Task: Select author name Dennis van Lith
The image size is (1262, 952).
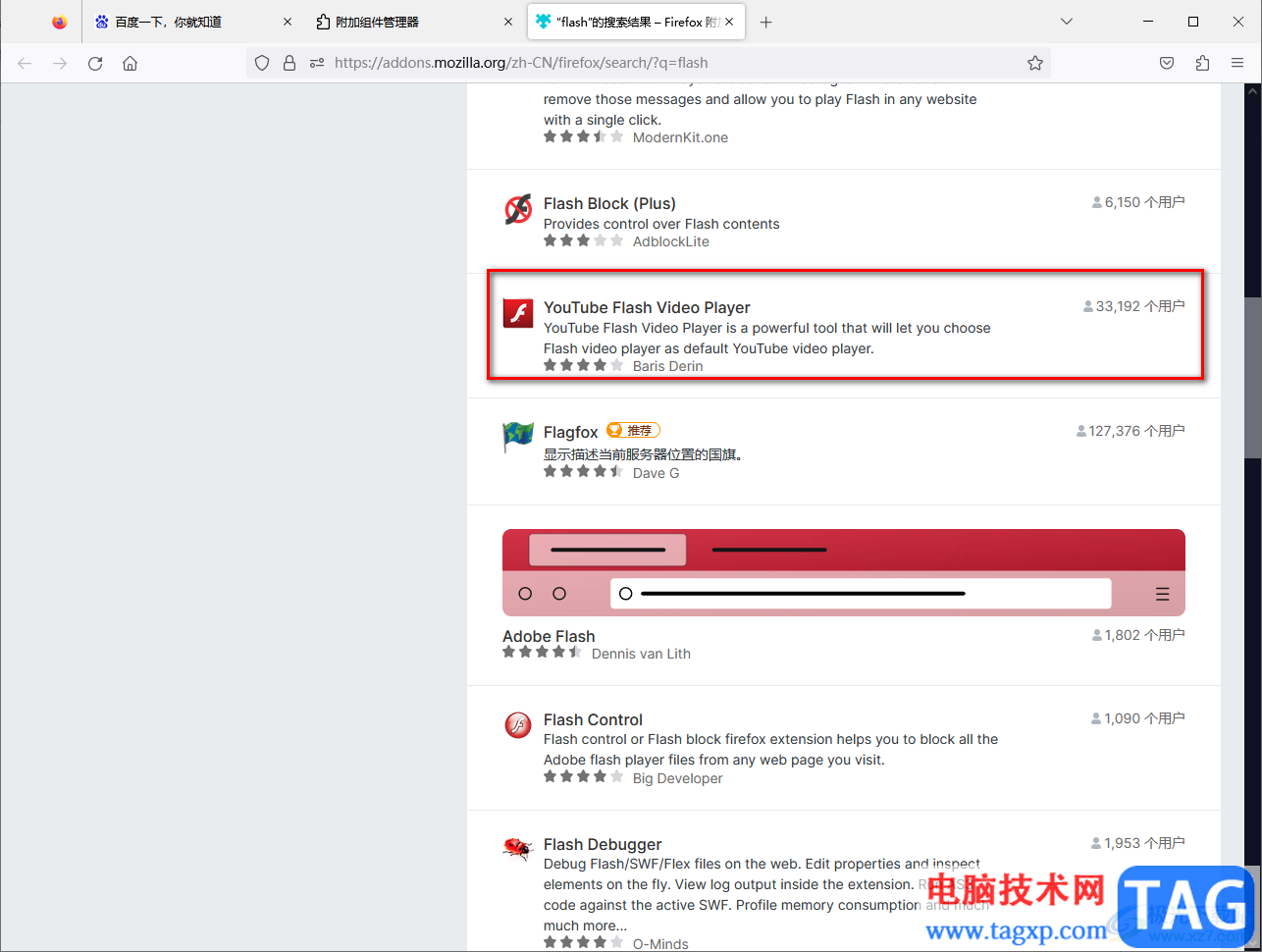Action: pos(641,654)
